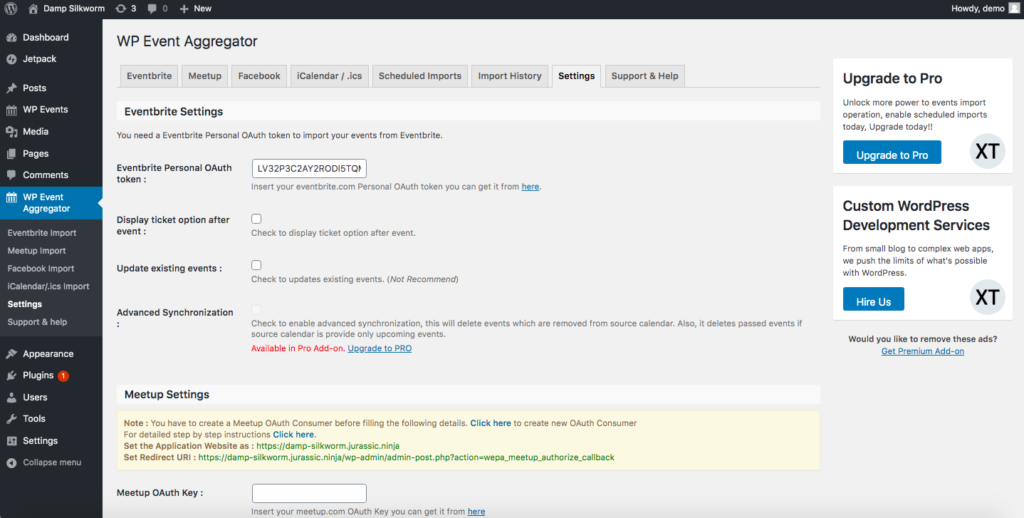Screen dimensions: 1024x518
Task: Focus the Meetup OAuth Key field
Action: tap(309, 493)
